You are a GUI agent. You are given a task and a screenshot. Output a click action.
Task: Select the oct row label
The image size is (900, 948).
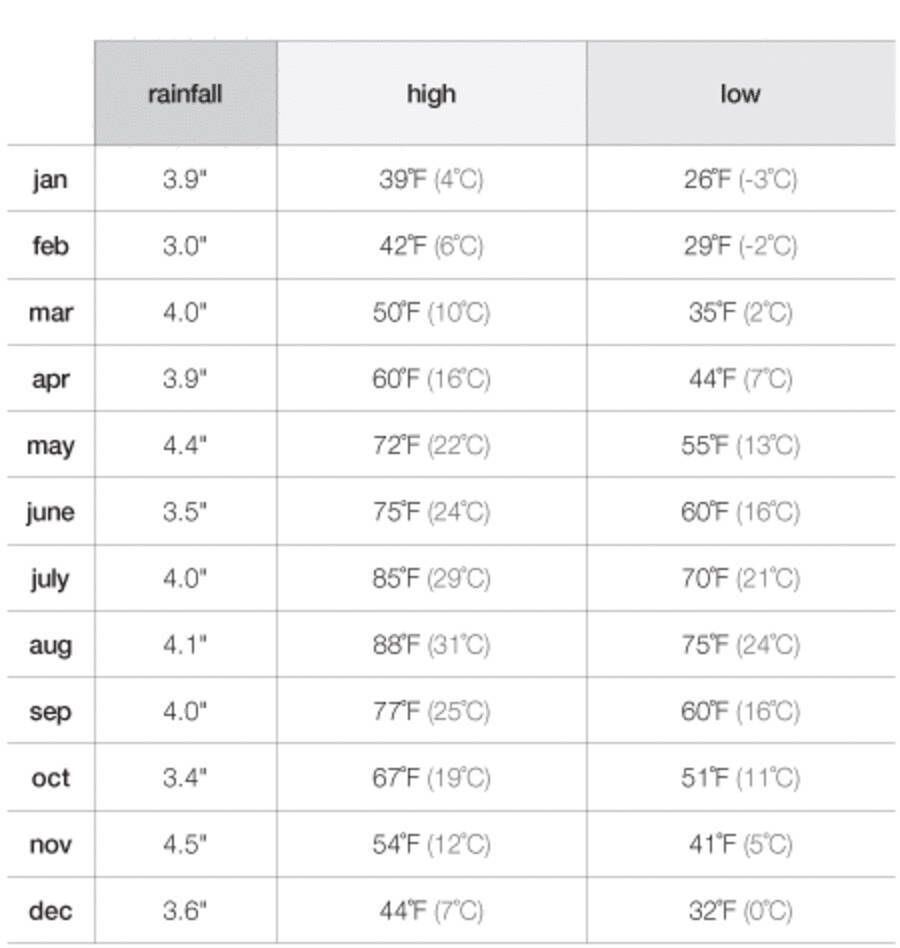coord(50,778)
